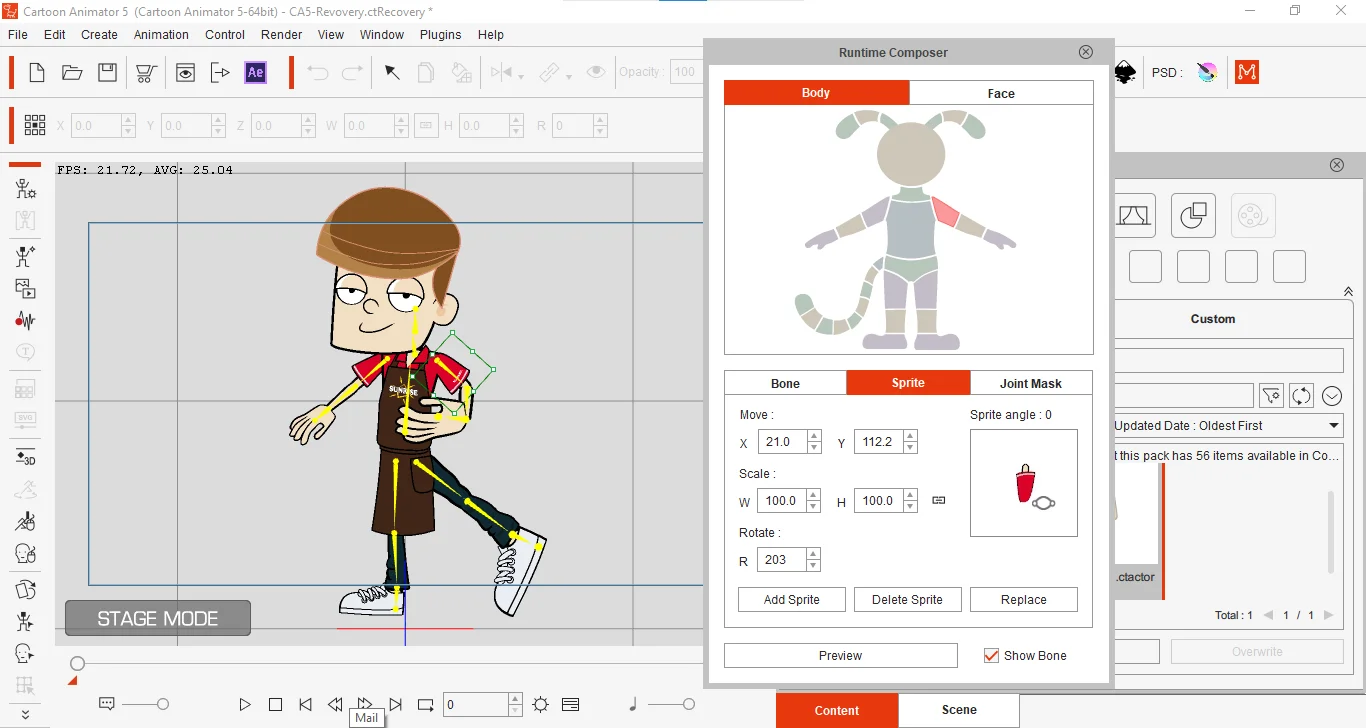Image resolution: width=1366 pixels, height=728 pixels.
Task: Click the Delete Sprite button
Action: (x=907, y=599)
